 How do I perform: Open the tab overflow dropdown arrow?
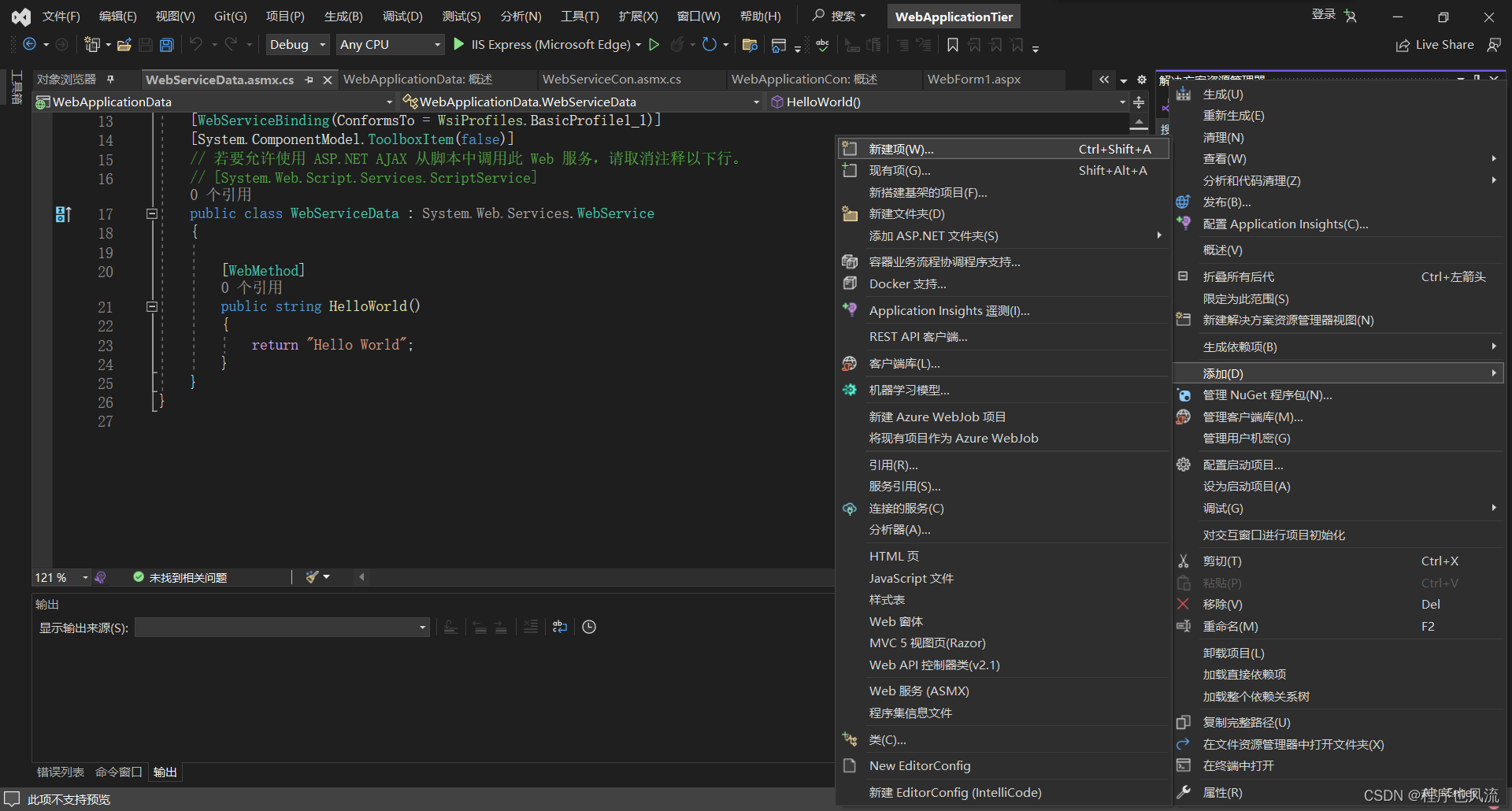click(x=1124, y=80)
